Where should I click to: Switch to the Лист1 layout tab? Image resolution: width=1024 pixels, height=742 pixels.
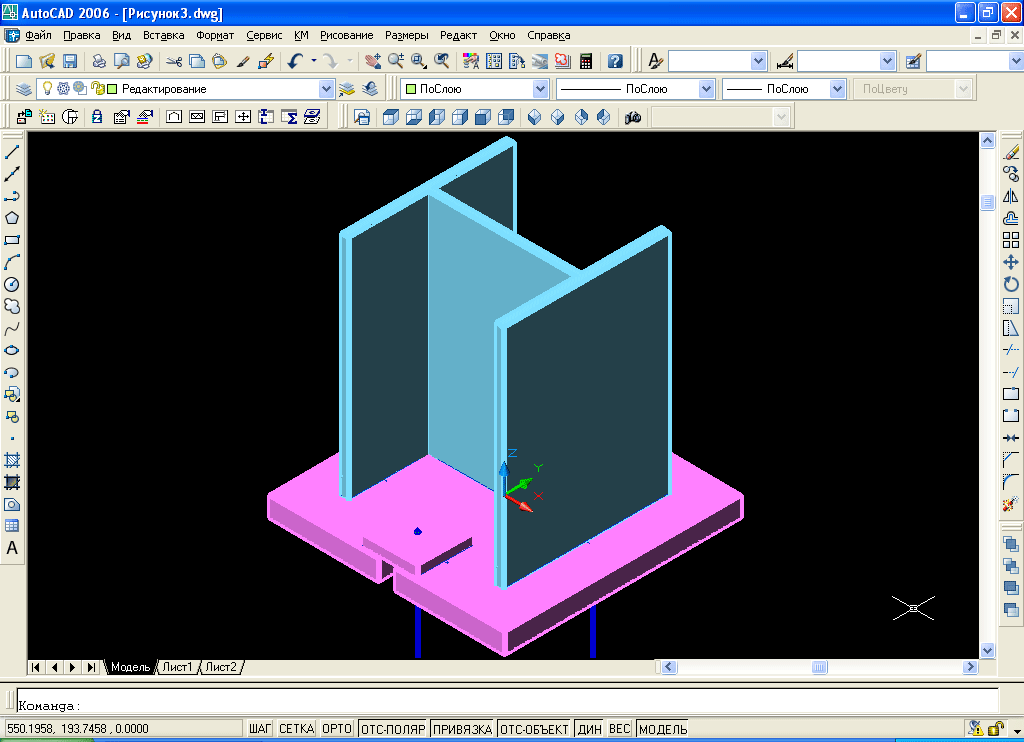(177, 667)
